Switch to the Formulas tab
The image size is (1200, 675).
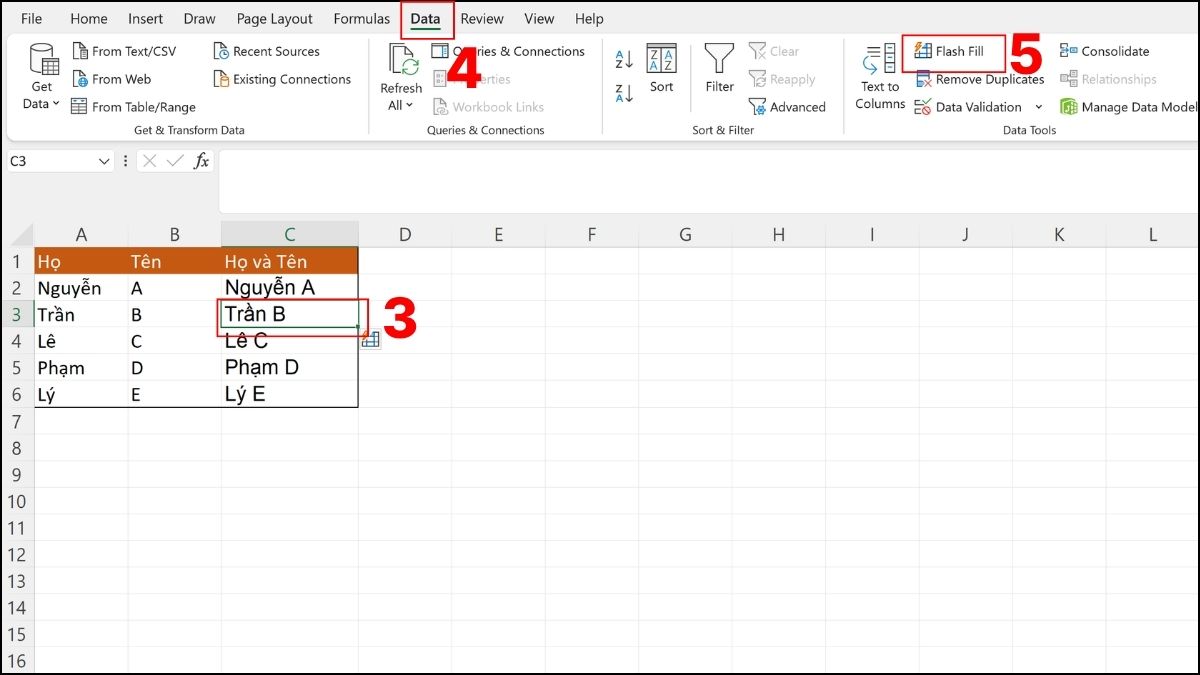362,19
